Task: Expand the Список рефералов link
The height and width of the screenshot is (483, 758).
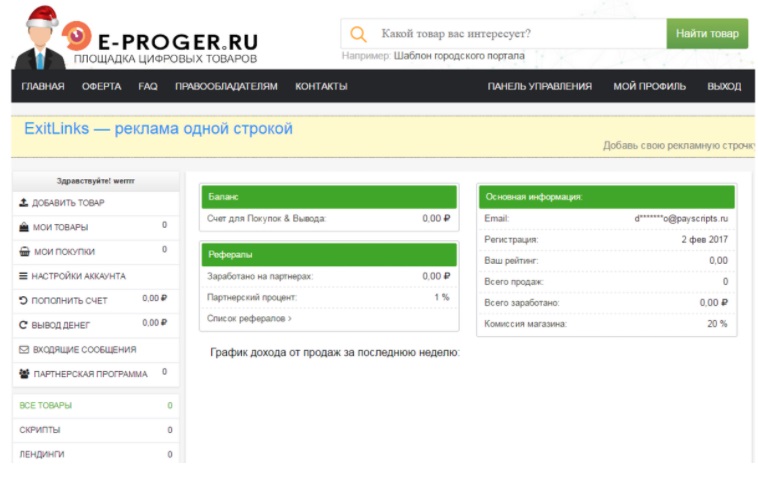Action: pos(249,318)
